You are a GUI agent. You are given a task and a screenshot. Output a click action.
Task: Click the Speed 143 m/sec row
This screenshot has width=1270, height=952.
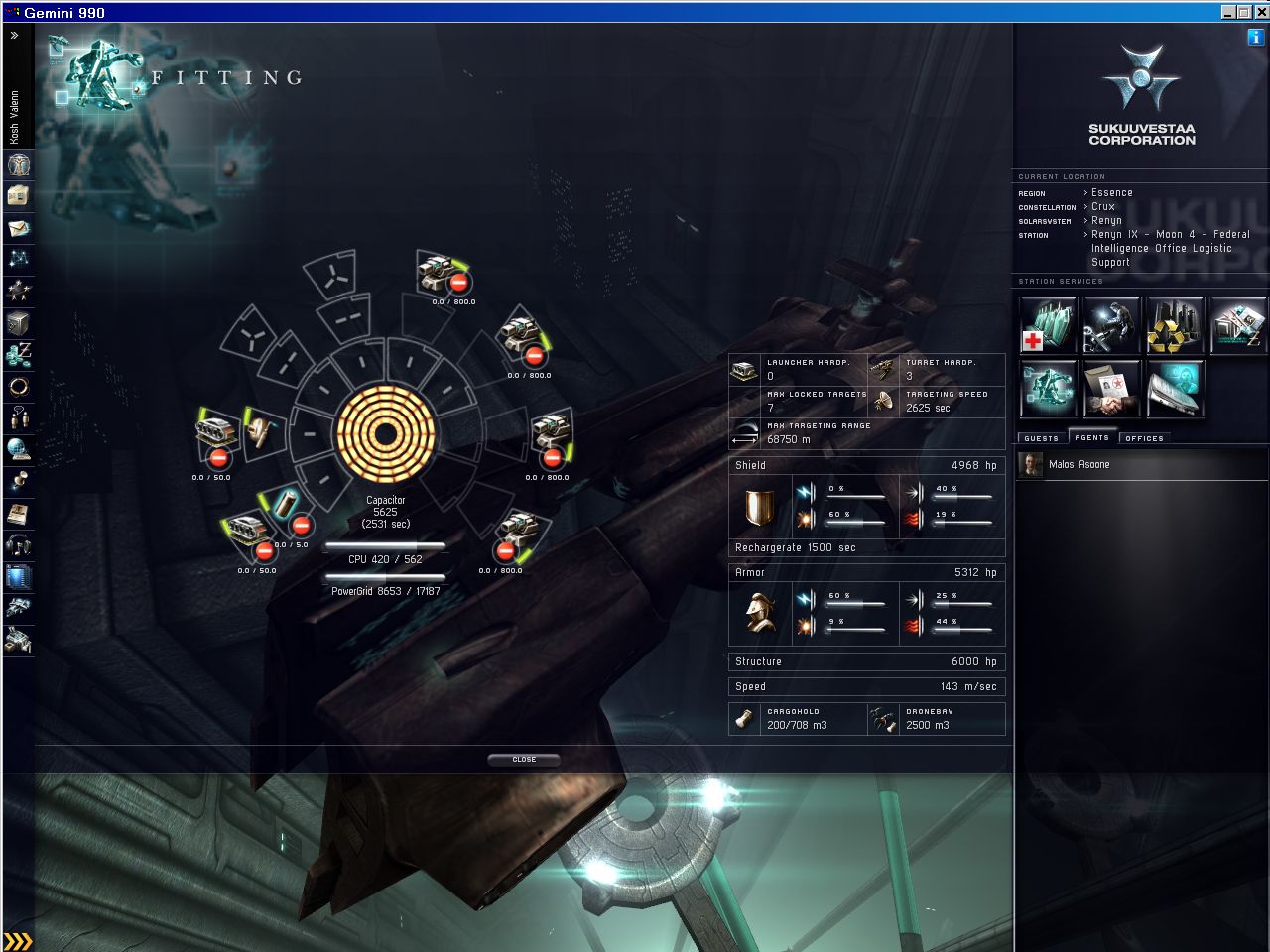[x=866, y=686]
